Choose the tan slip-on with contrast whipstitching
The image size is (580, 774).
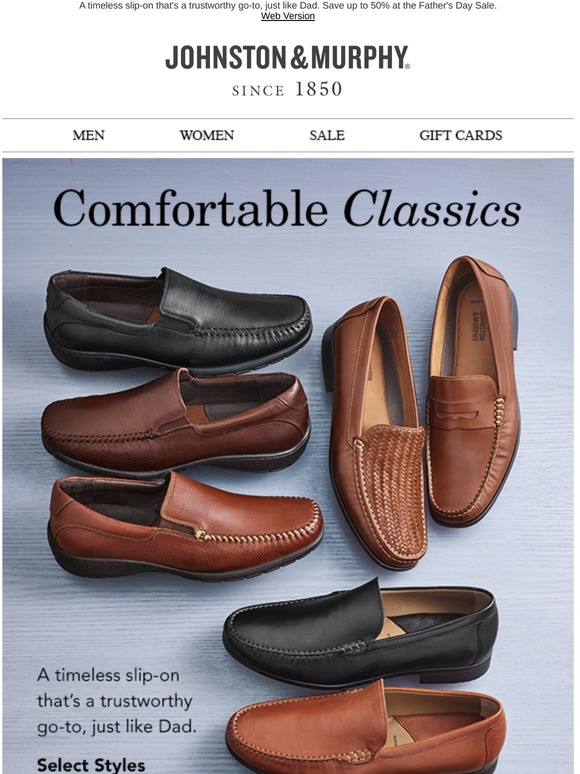tap(186, 527)
